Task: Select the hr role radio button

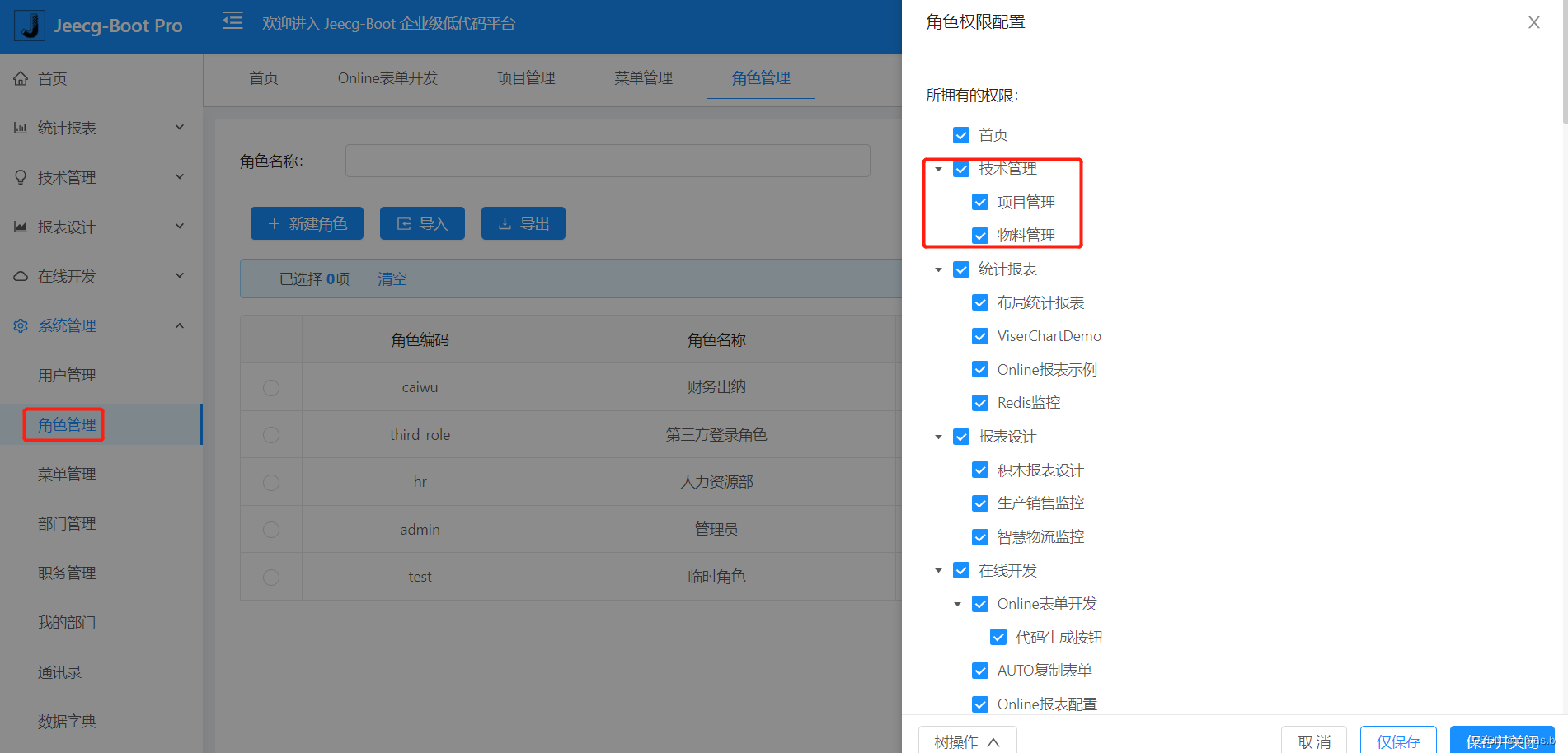Action: (271, 482)
